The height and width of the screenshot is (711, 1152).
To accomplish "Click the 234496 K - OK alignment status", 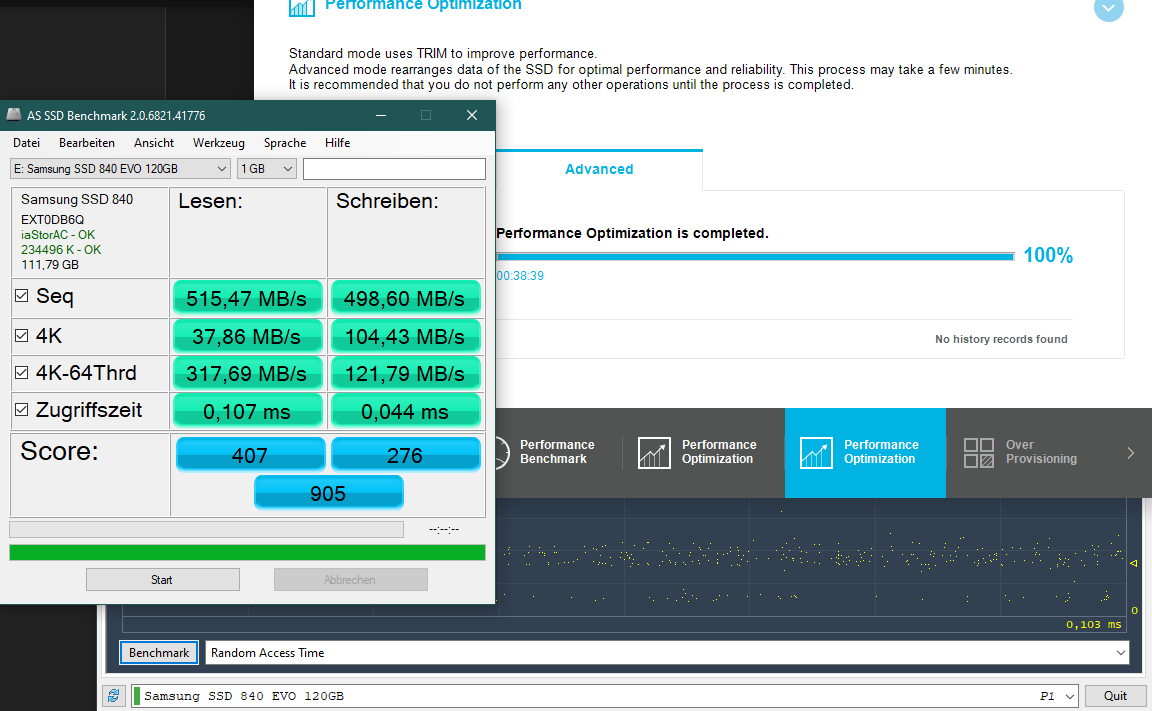I will (61, 250).
